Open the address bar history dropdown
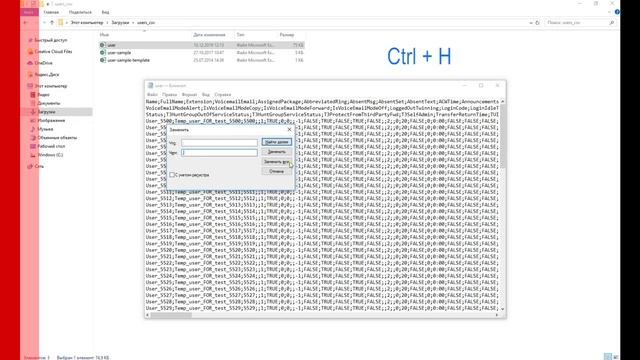 [531, 23]
